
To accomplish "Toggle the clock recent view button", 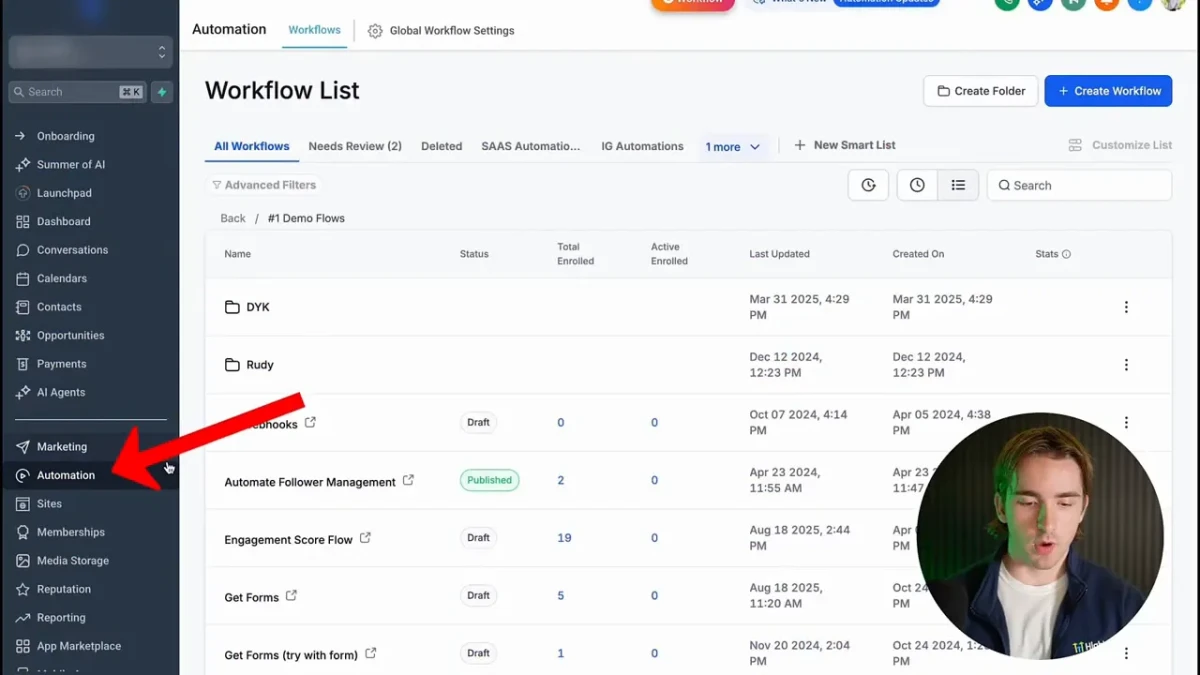I will 917,185.
